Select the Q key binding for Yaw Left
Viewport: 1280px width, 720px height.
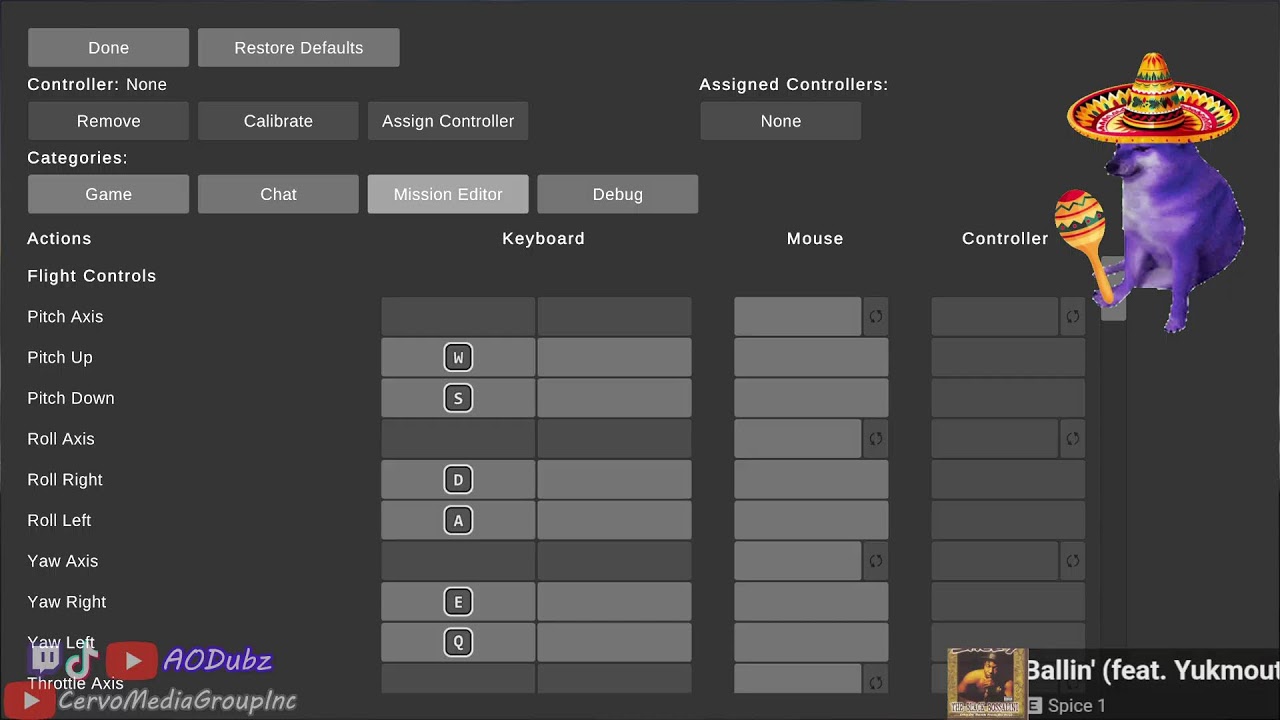(x=458, y=643)
